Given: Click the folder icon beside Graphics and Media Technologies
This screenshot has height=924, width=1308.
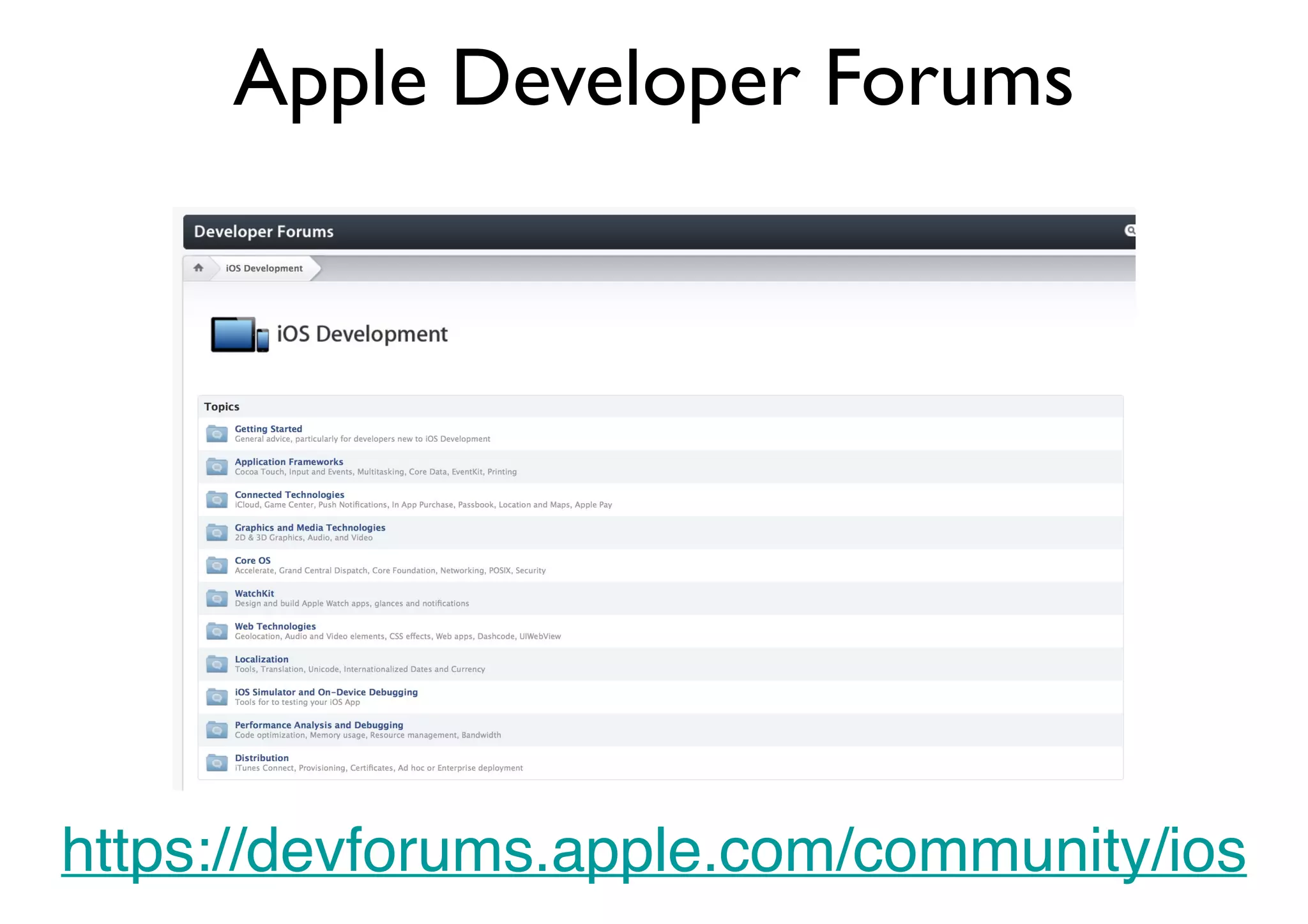Looking at the screenshot, I should coord(217,533).
